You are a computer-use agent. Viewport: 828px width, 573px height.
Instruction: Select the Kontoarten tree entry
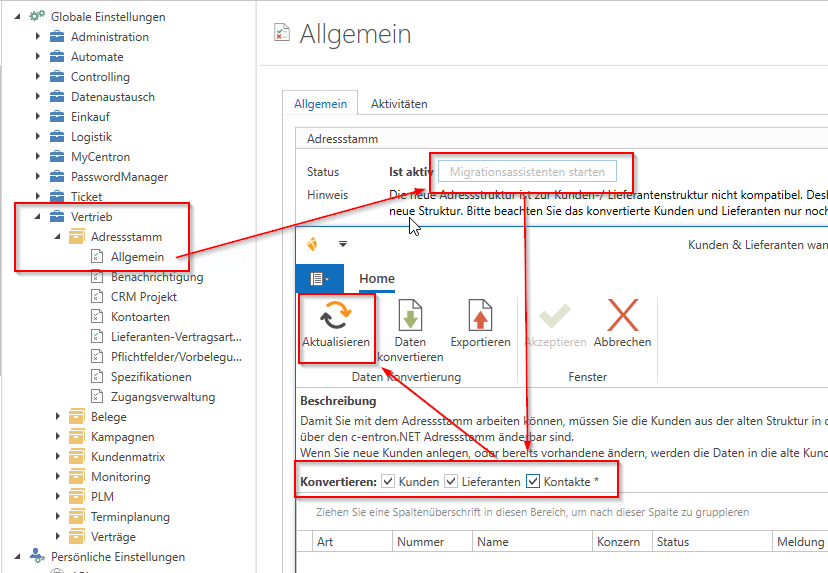pyautogui.click(x=139, y=317)
